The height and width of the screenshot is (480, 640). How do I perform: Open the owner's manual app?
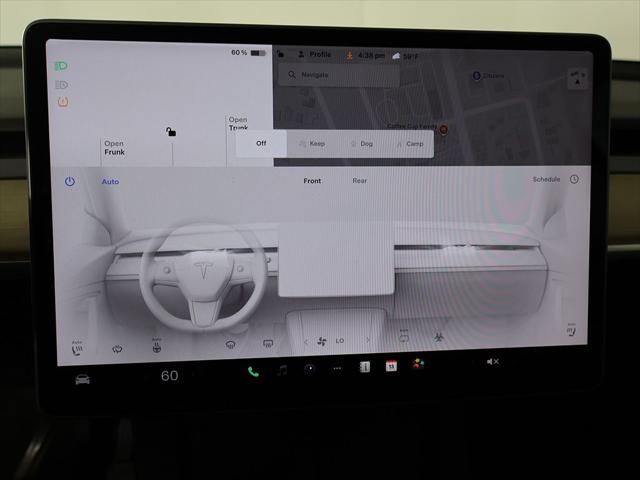pos(365,367)
